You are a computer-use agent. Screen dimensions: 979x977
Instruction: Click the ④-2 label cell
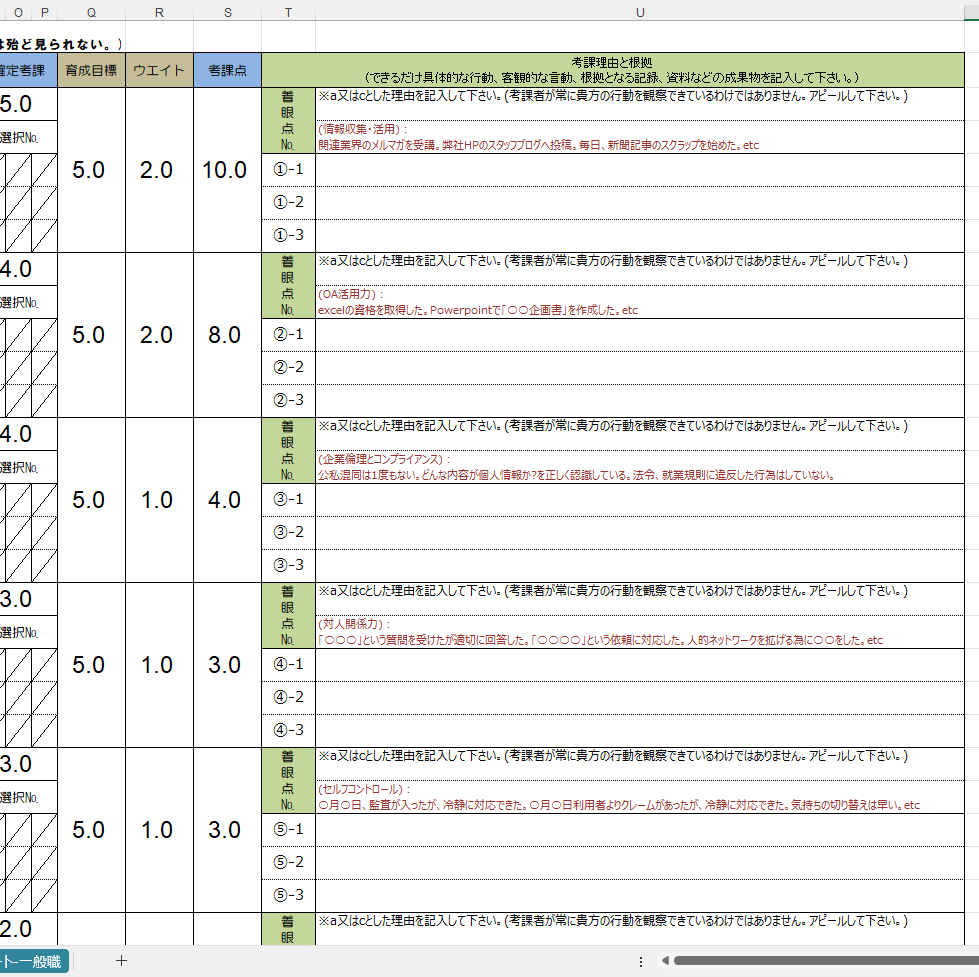[x=288, y=697]
